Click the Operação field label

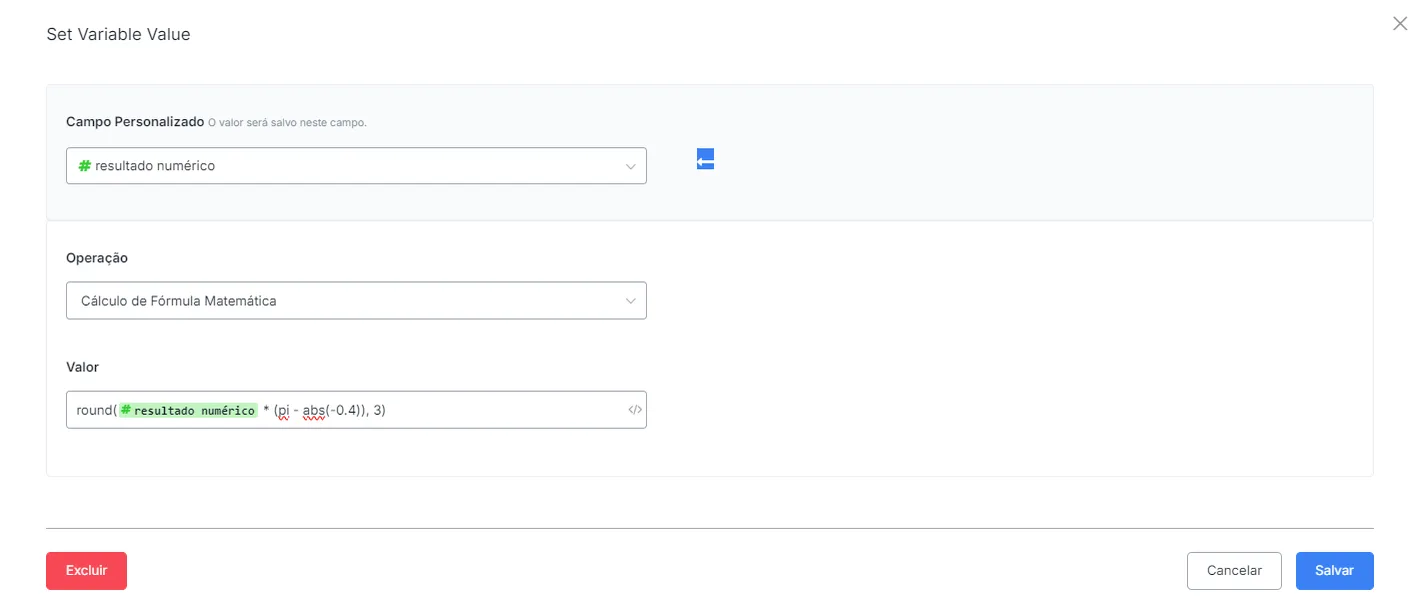click(x=97, y=258)
